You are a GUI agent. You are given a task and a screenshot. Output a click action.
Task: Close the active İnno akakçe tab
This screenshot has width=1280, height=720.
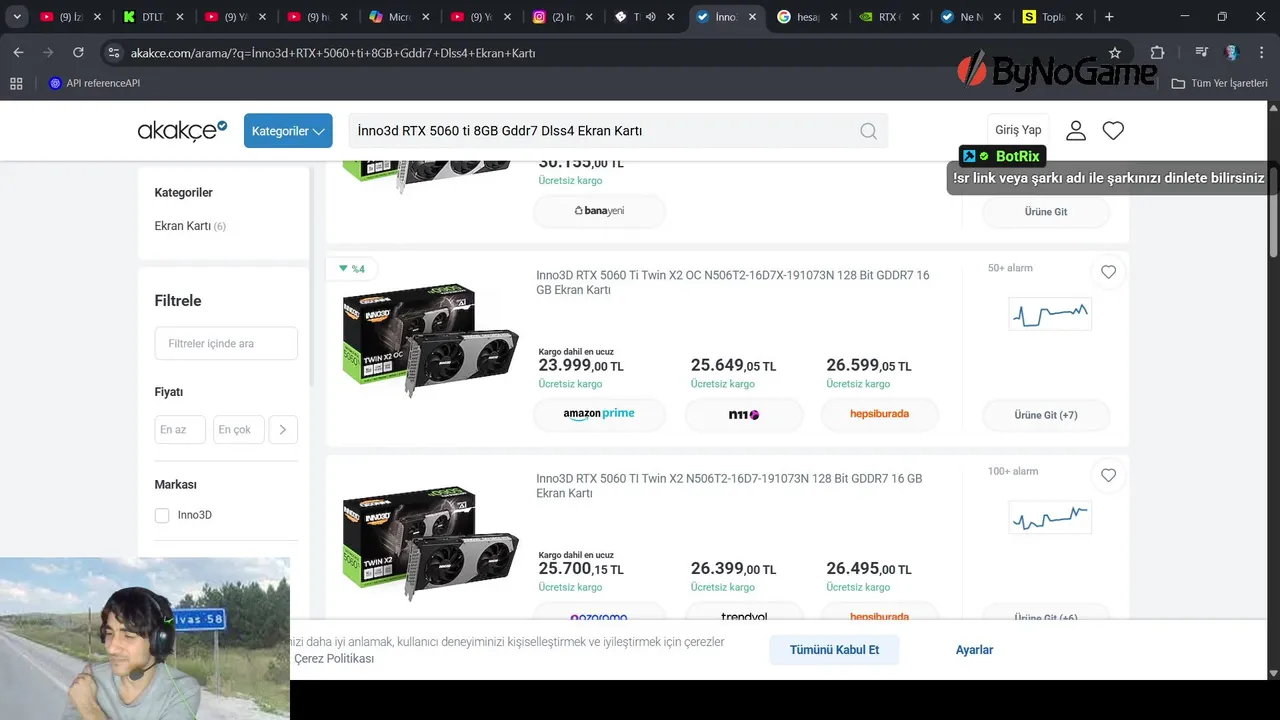pyautogui.click(x=753, y=17)
